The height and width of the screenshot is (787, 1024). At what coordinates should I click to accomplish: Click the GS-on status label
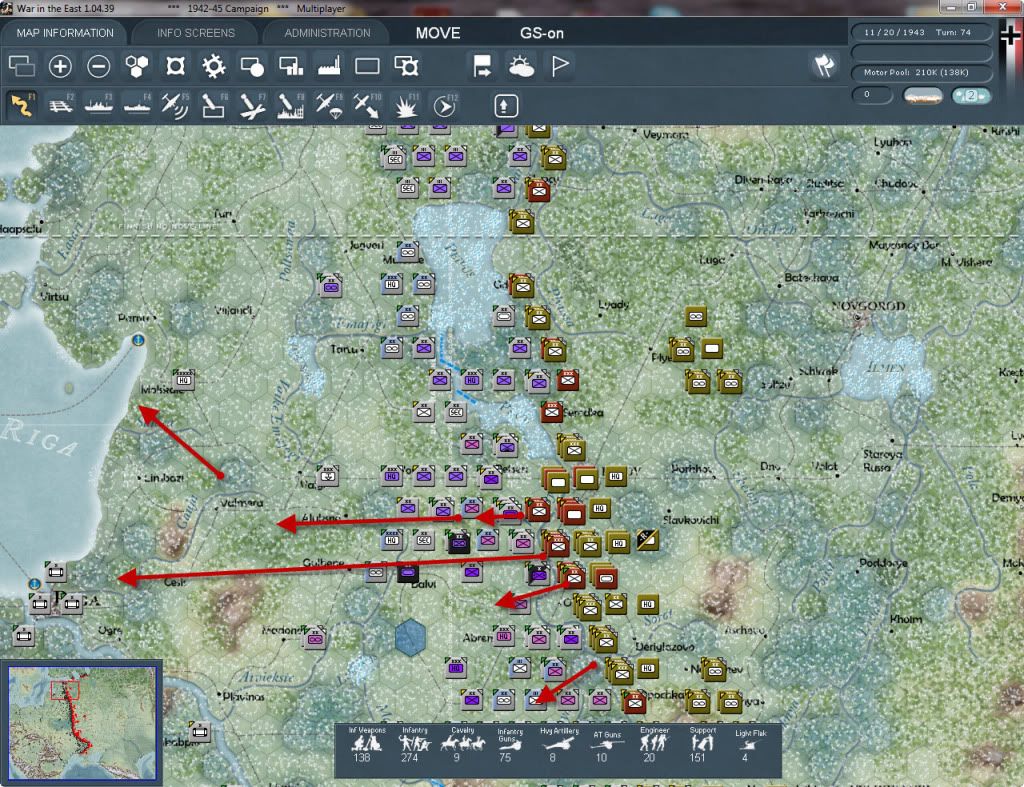[542, 33]
